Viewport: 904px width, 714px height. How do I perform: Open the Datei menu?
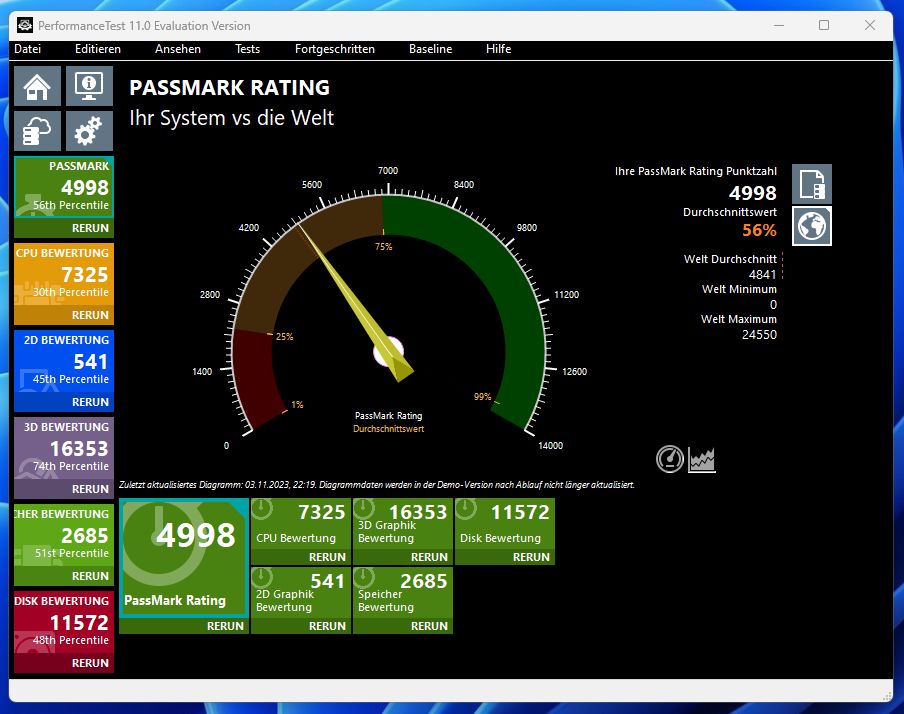(x=28, y=49)
